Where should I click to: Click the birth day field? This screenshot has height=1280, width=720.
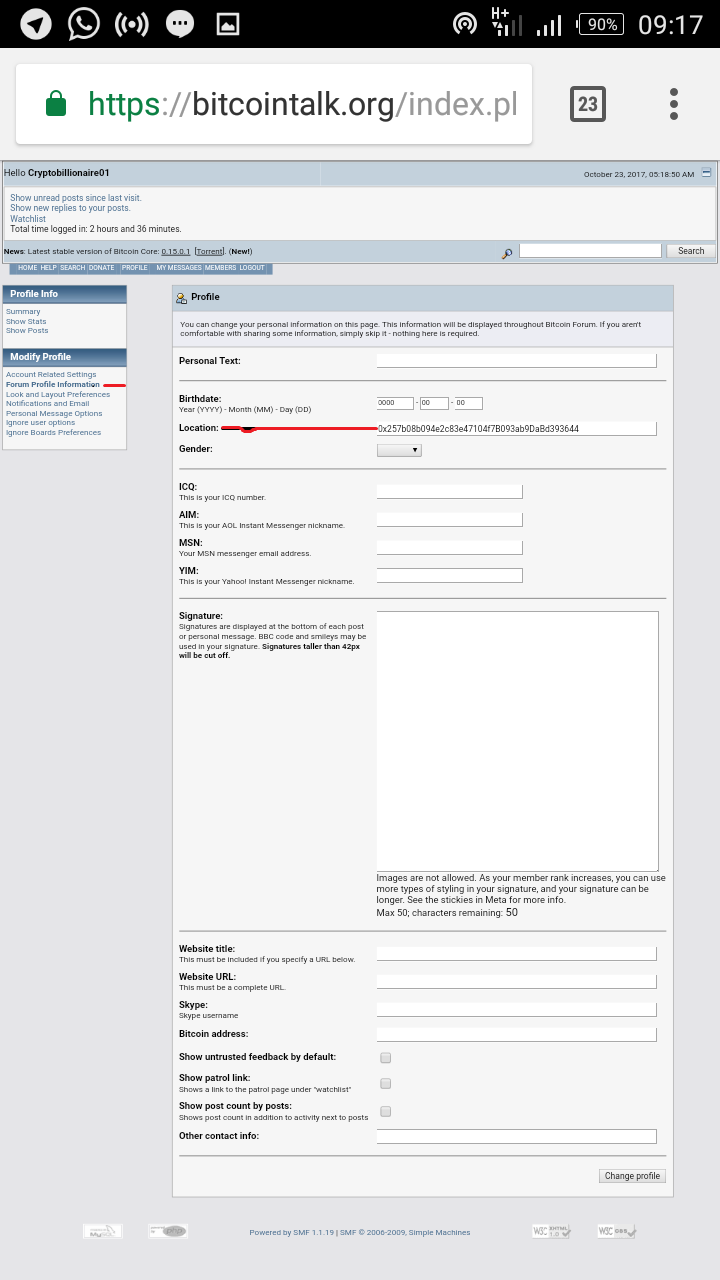469,403
